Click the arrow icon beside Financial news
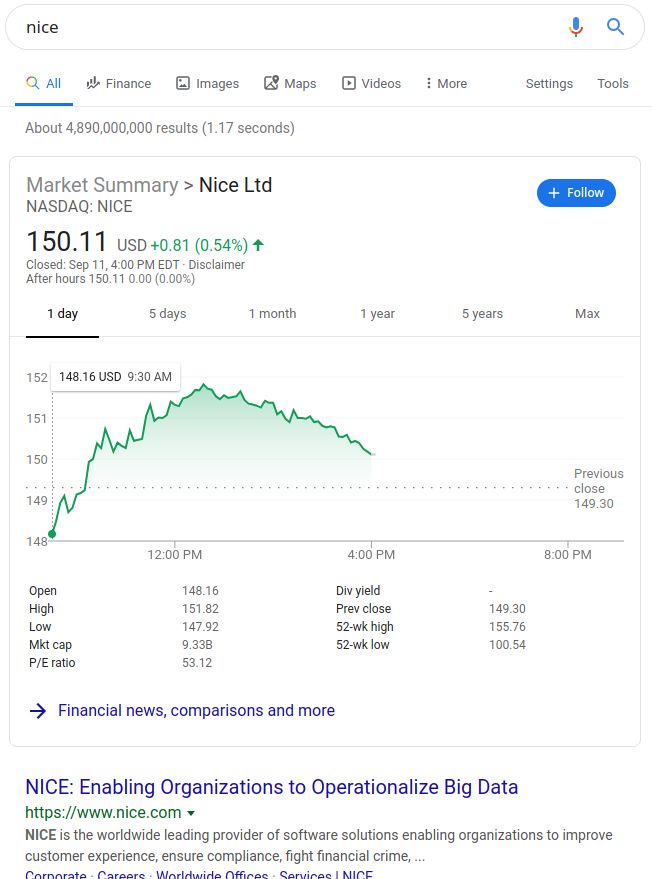 click(38, 711)
